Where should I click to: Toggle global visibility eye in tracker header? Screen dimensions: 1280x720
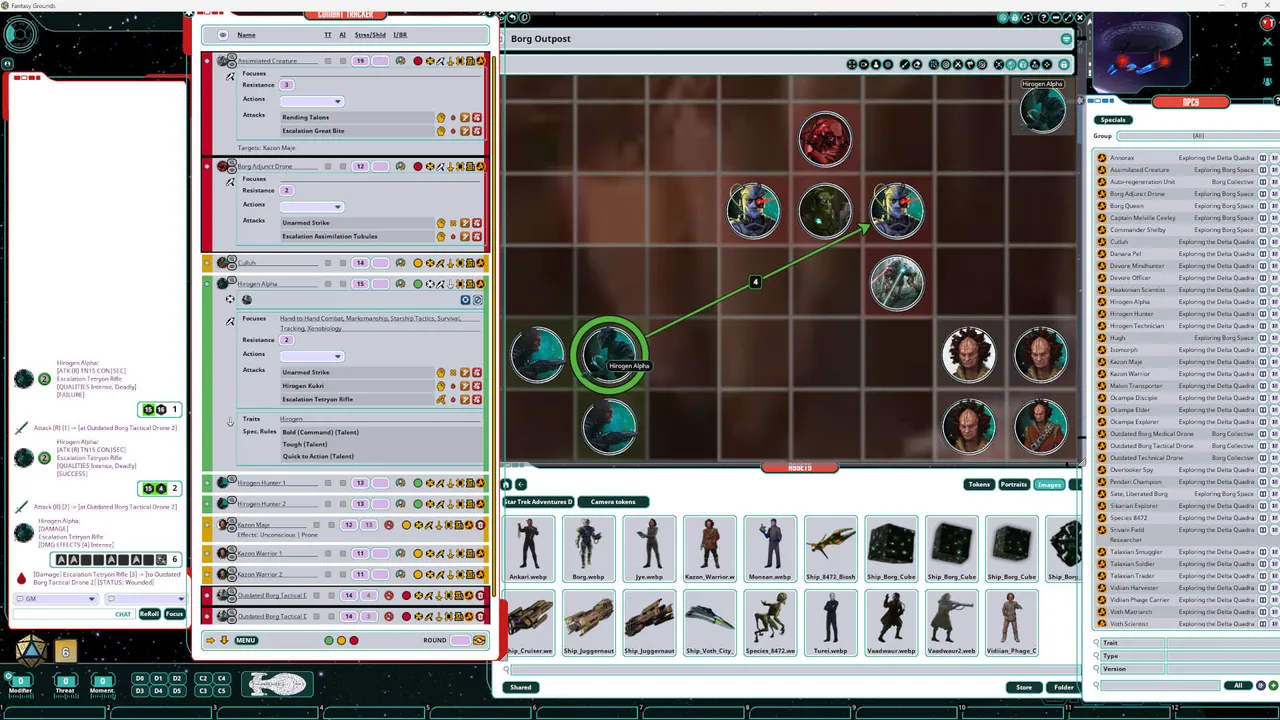[223, 35]
